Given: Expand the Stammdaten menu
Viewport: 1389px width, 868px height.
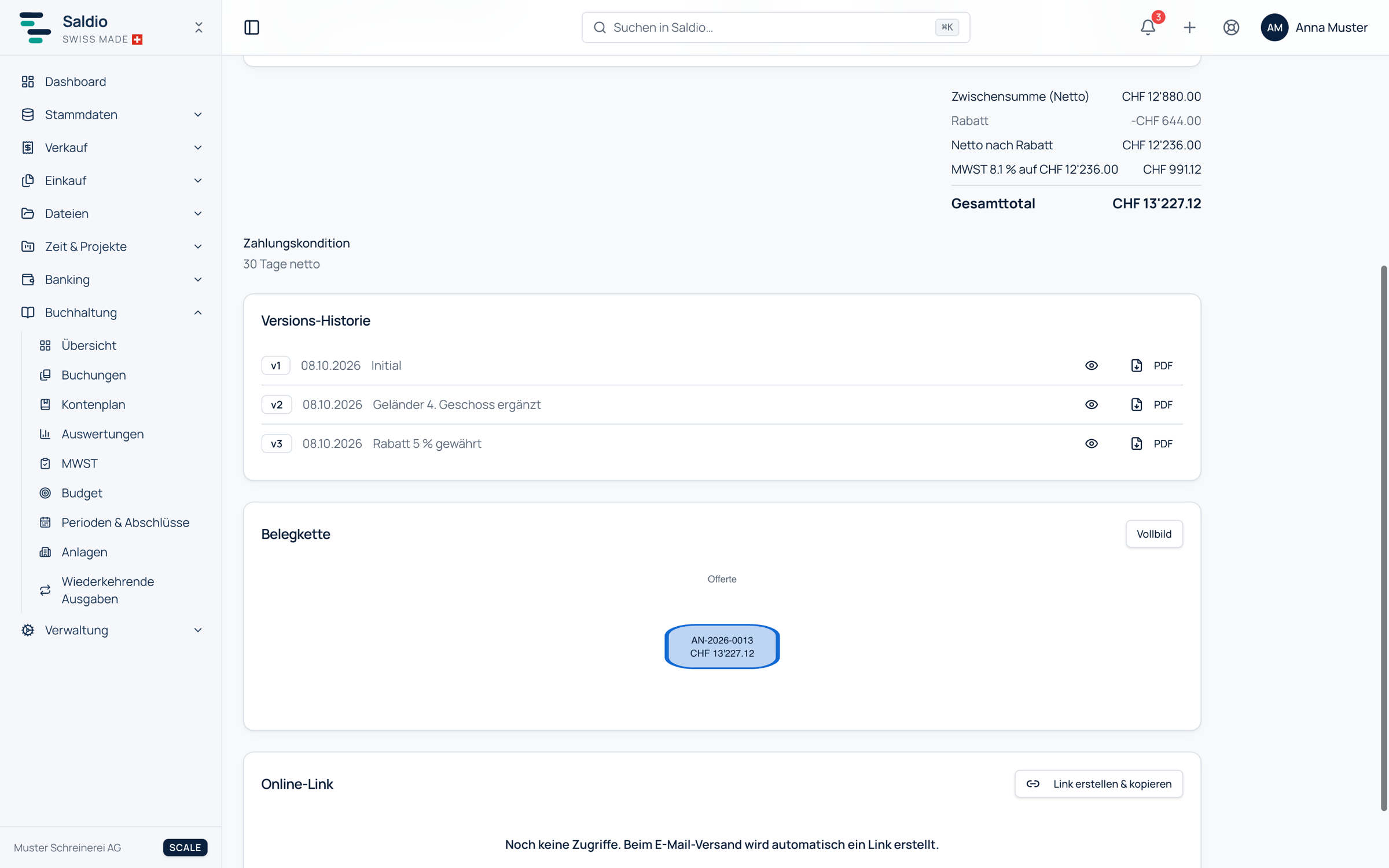Looking at the screenshot, I should (x=111, y=115).
